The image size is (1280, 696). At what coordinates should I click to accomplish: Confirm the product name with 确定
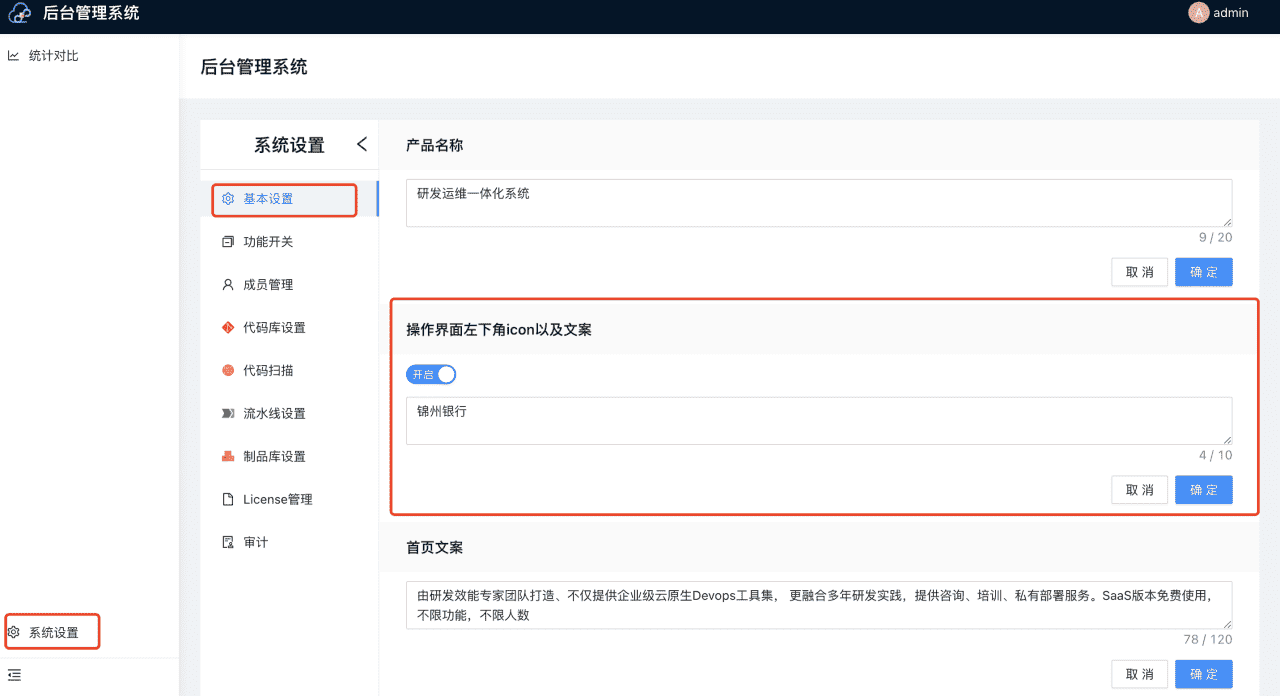click(x=1203, y=271)
